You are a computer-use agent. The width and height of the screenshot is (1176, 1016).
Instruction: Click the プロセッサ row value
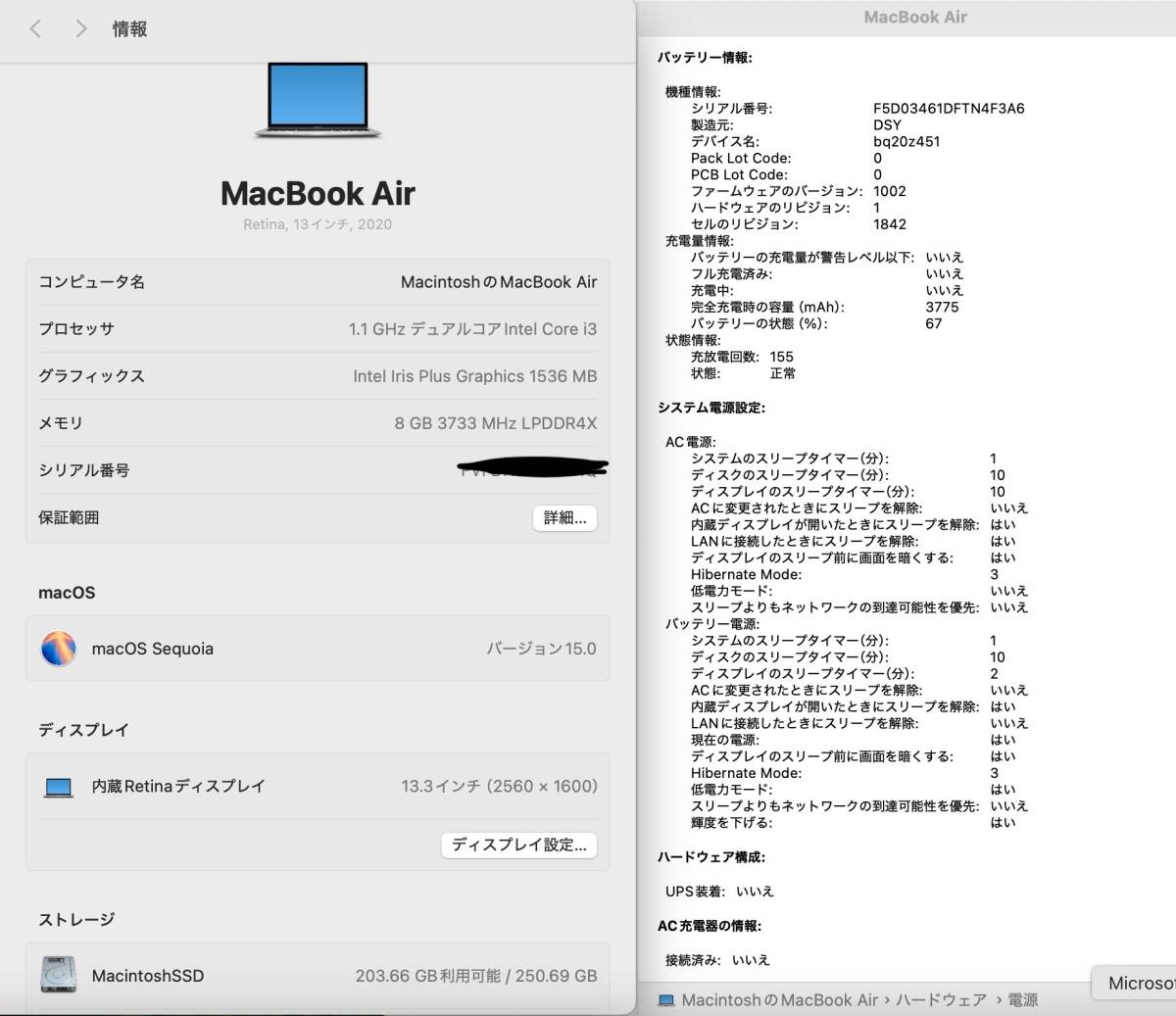472,329
